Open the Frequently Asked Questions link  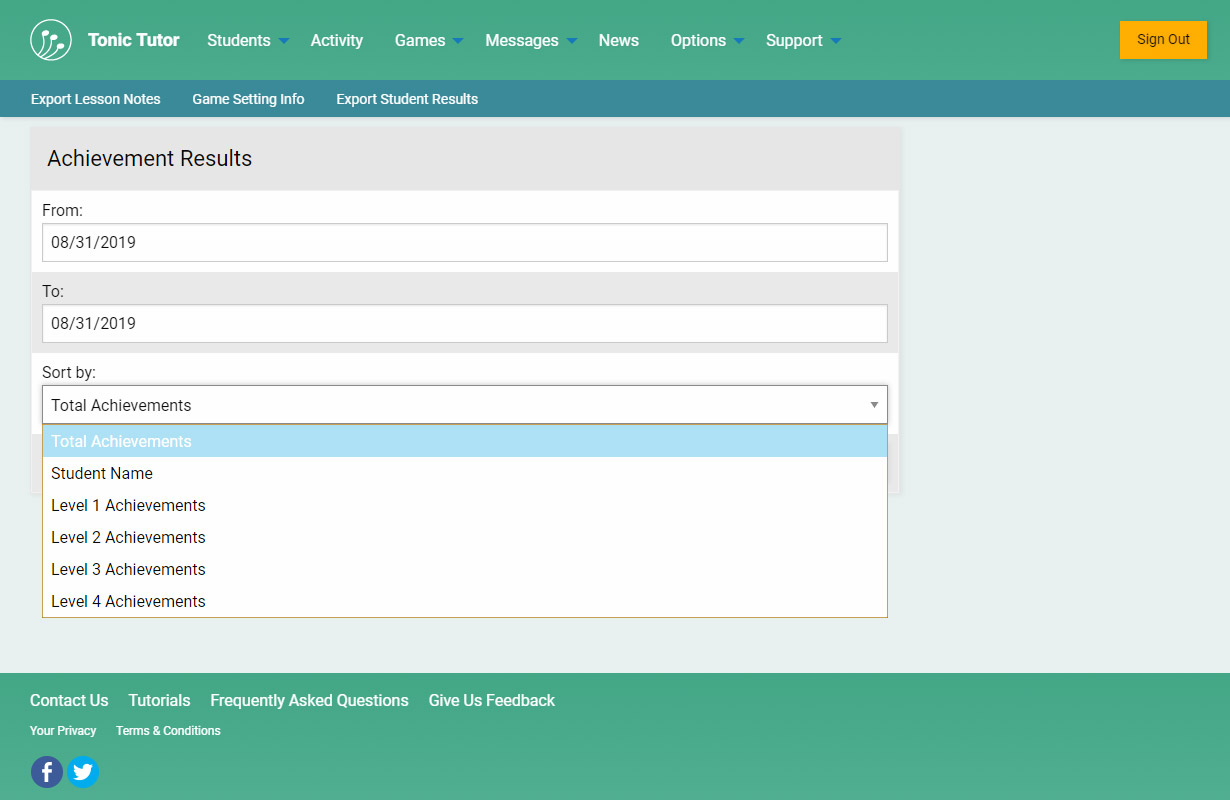point(309,701)
